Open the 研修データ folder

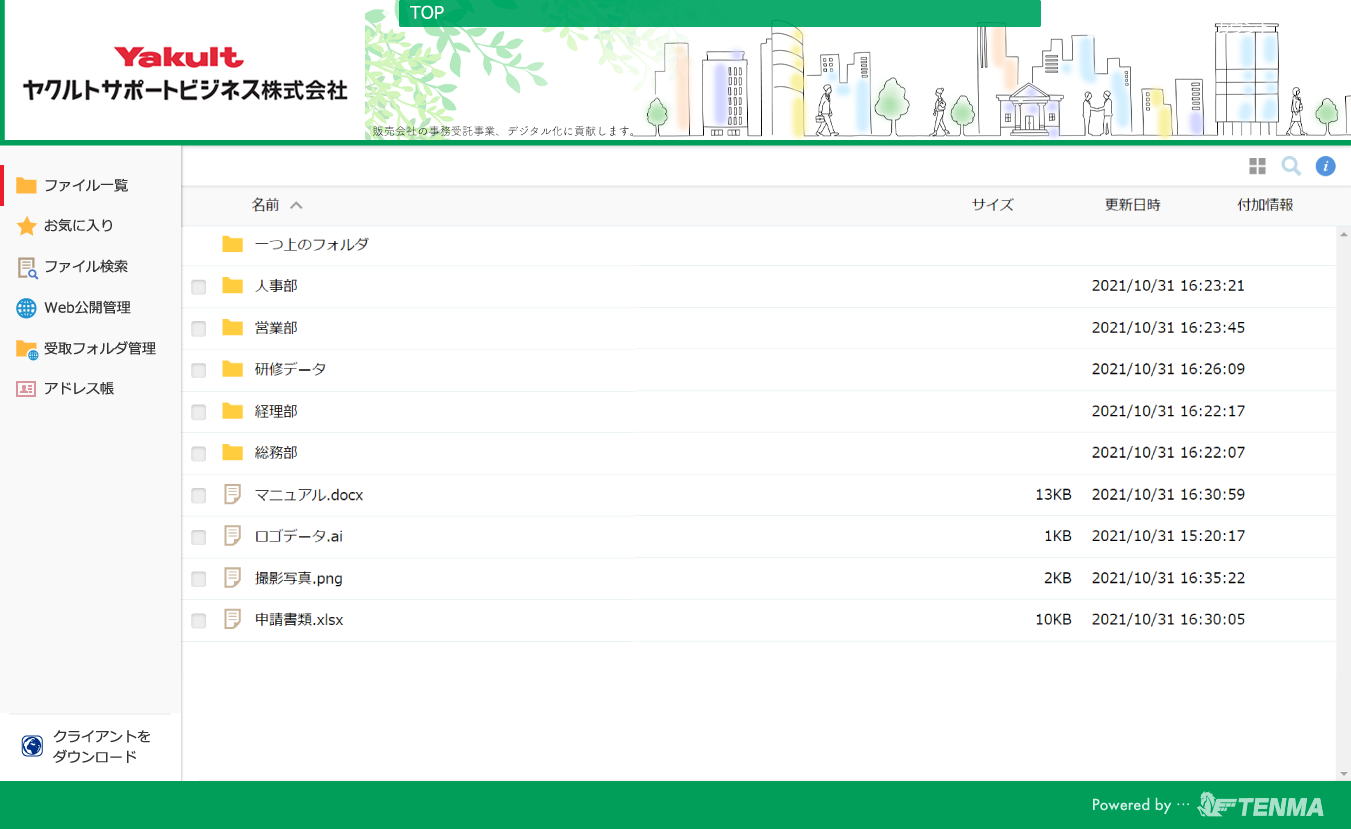coord(290,369)
